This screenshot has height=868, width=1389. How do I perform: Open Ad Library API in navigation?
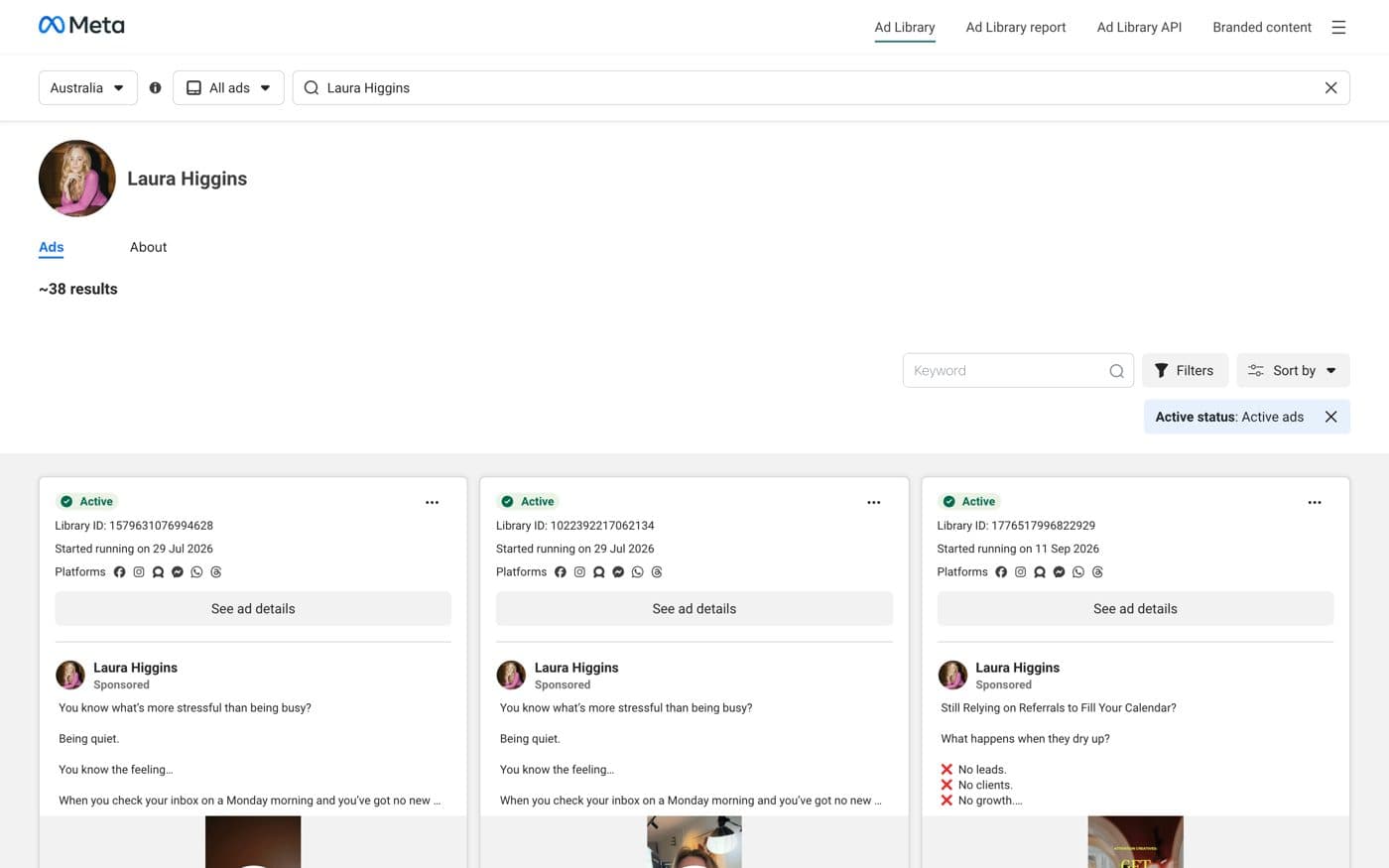1139,28
